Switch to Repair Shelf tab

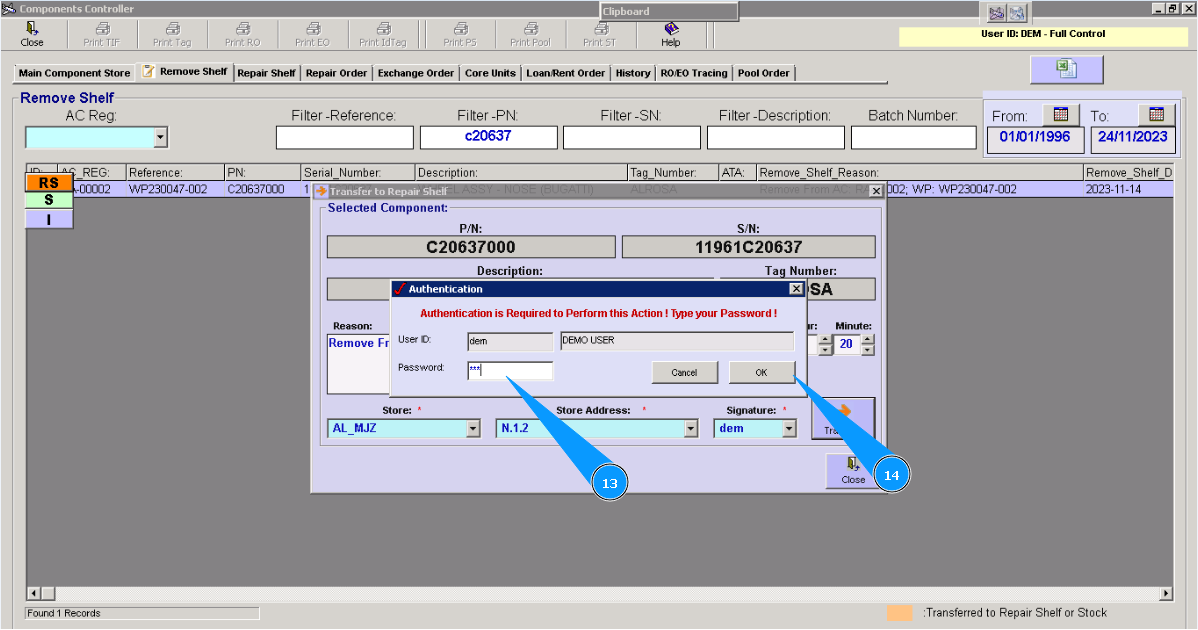point(266,73)
